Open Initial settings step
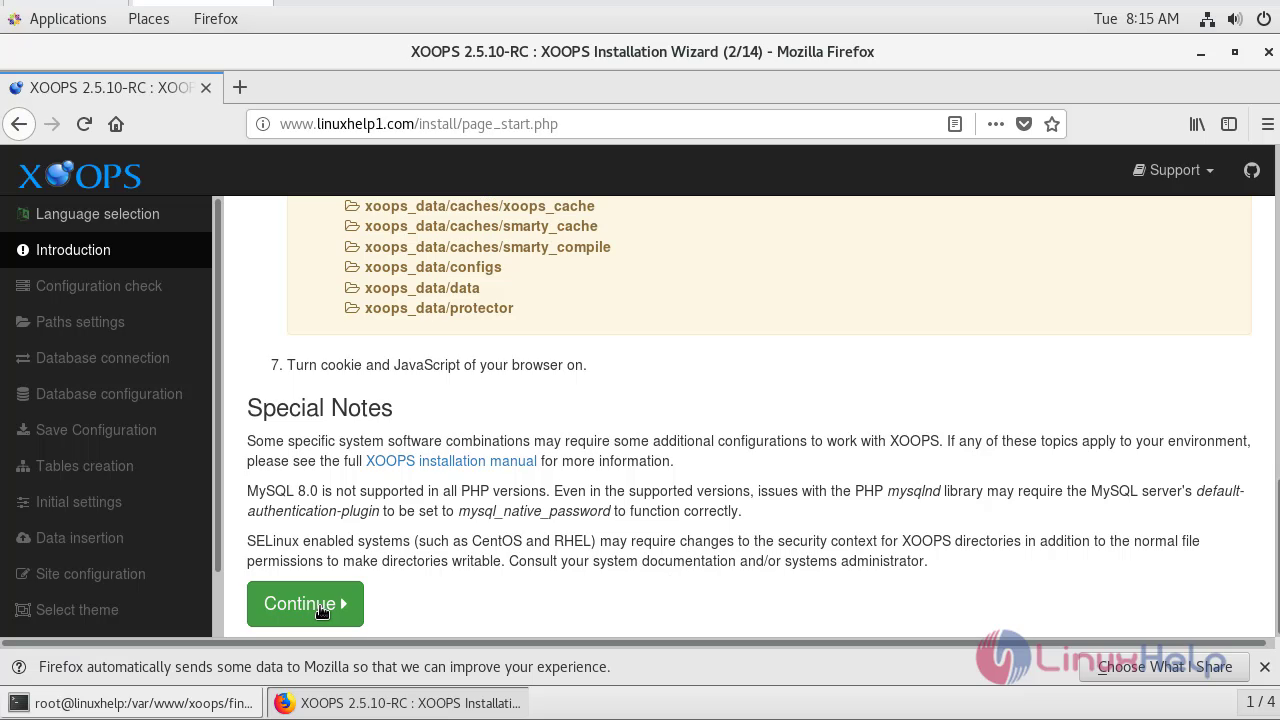Image resolution: width=1280 pixels, height=720 pixels. 106,502
